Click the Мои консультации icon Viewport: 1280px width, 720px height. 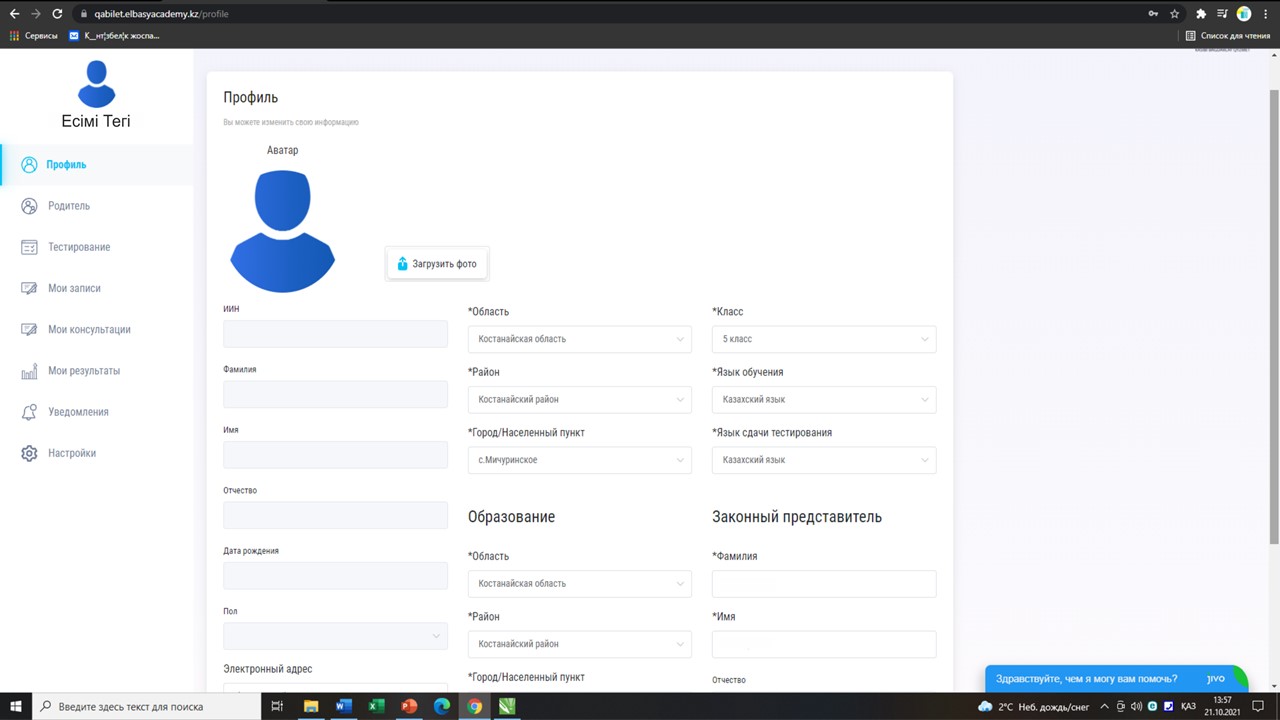(x=29, y=329)
